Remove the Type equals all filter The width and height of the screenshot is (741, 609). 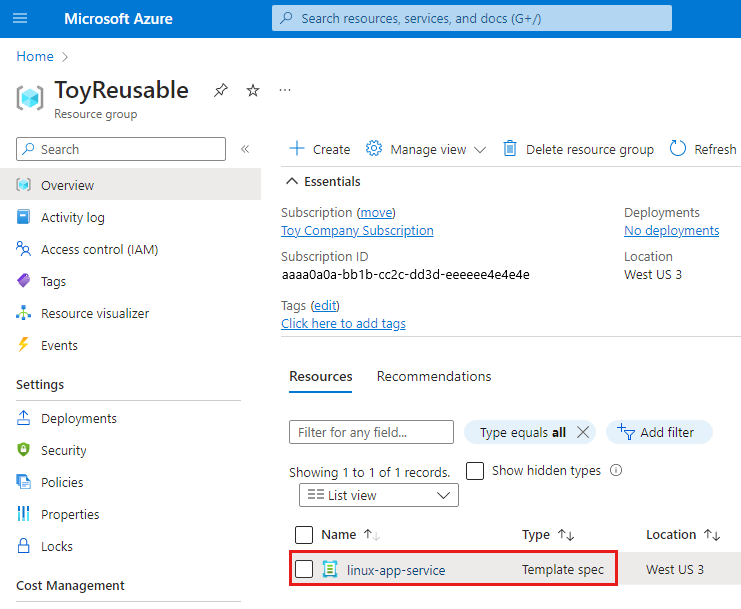[x=583, y=432]
